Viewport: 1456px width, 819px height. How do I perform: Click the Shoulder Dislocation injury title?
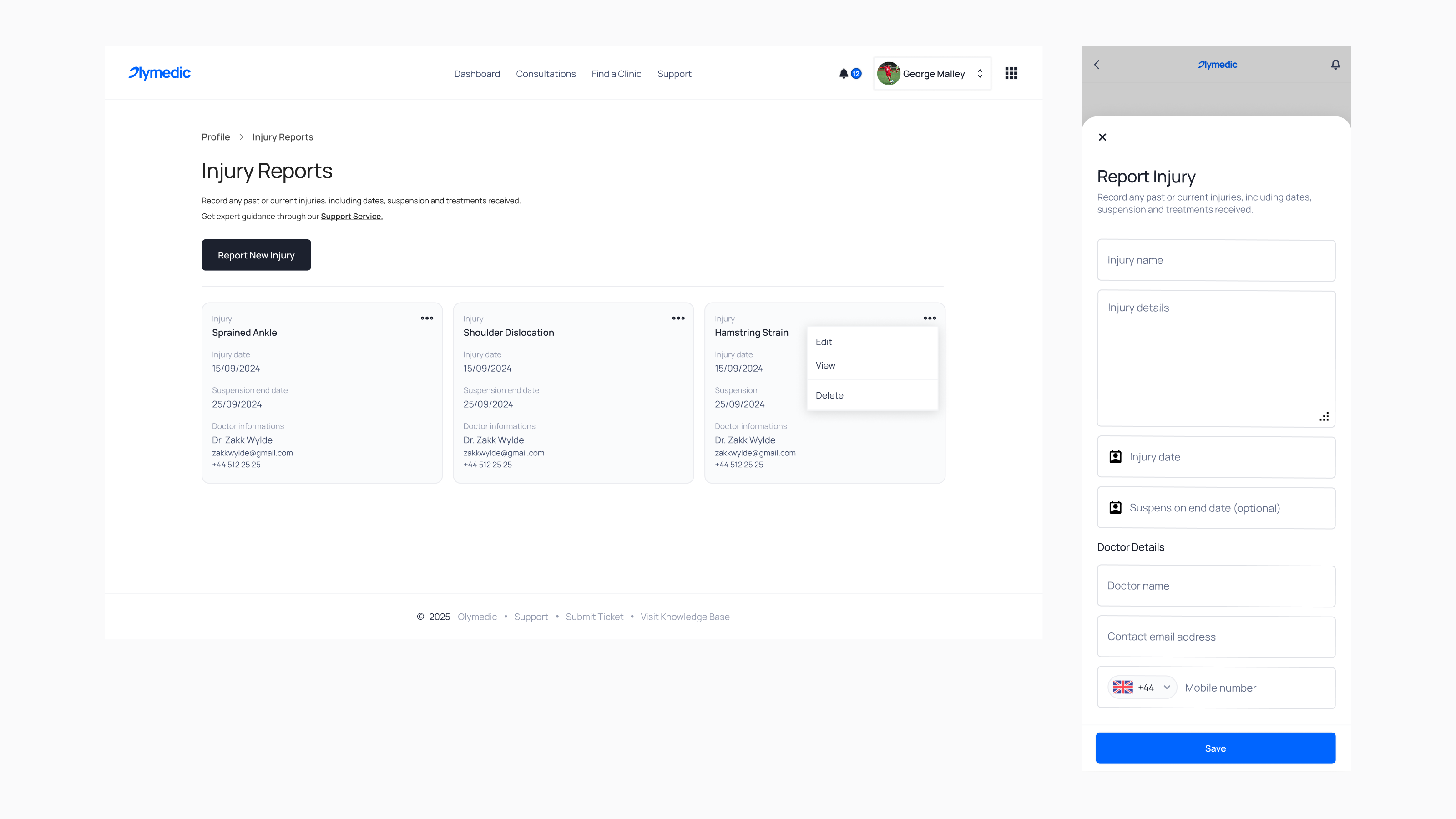coord(508,332)
